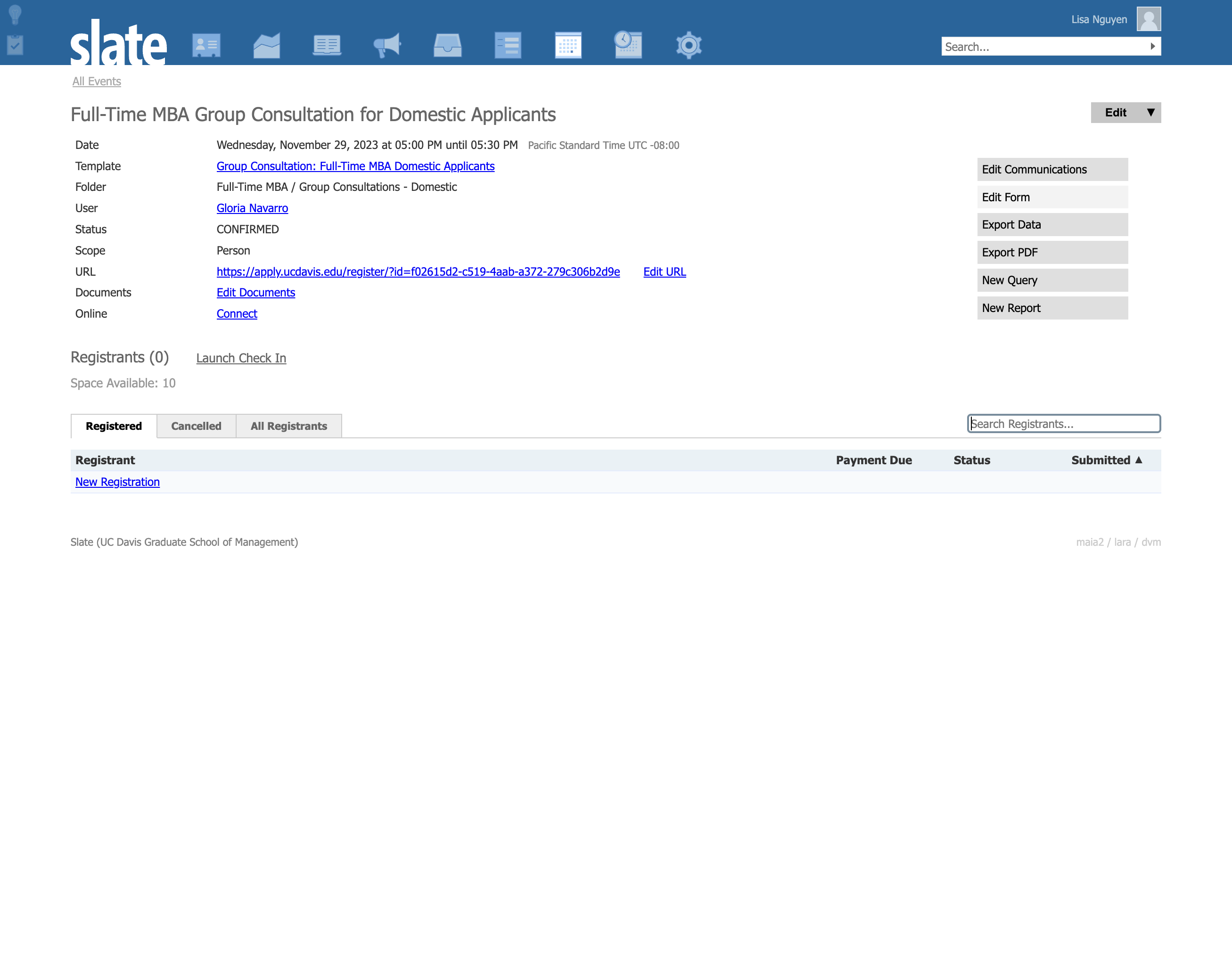1232x969 pixels.
Task: Click the Export PDF button
Action: coord(1052,253)
